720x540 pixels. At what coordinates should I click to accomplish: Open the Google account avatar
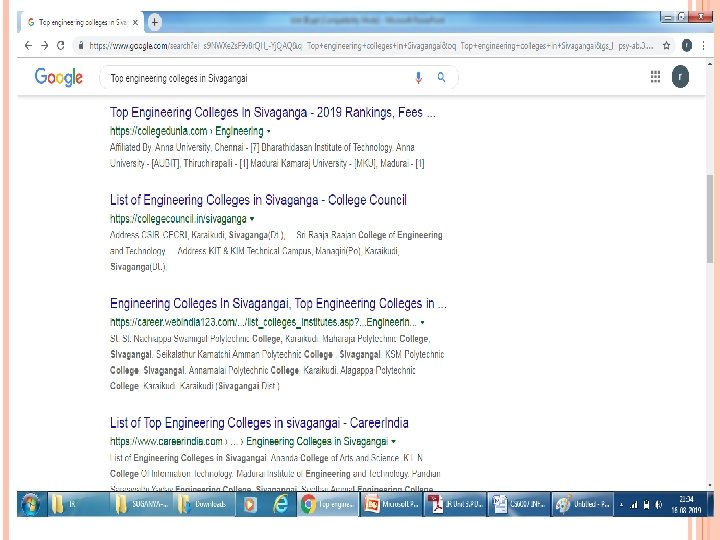pyautogui.click(x=680, y=77)
